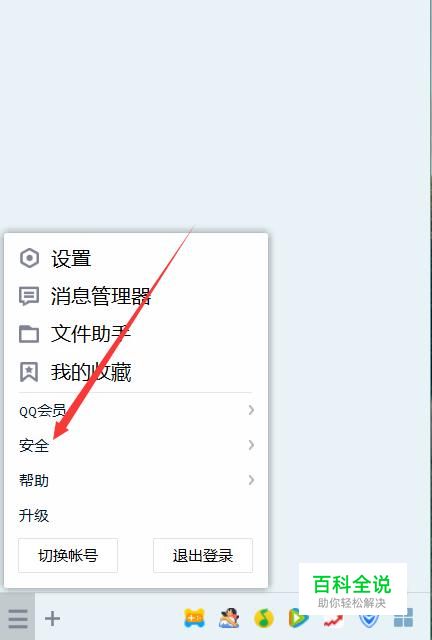Expand the 安全 submenu arrow

tap(251, 445)
